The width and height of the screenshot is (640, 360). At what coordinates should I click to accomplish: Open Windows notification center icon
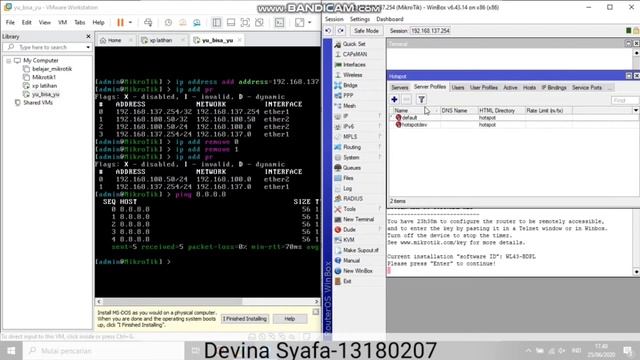click(x=627, y=351)
